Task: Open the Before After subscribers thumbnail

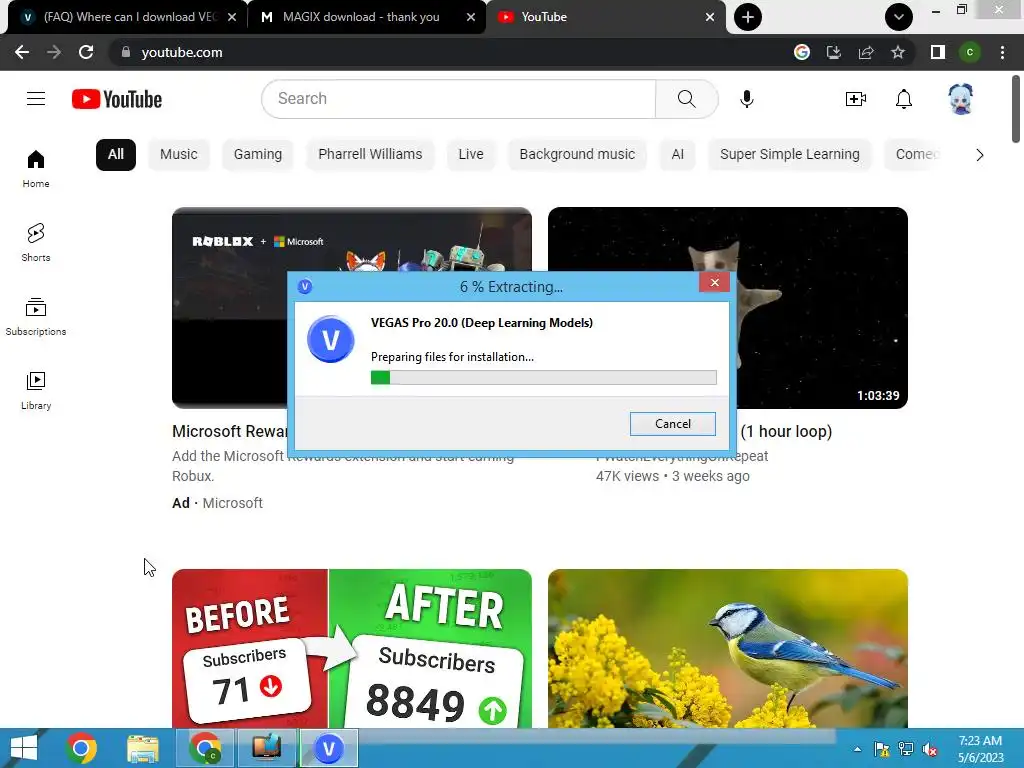Action: 352,648
